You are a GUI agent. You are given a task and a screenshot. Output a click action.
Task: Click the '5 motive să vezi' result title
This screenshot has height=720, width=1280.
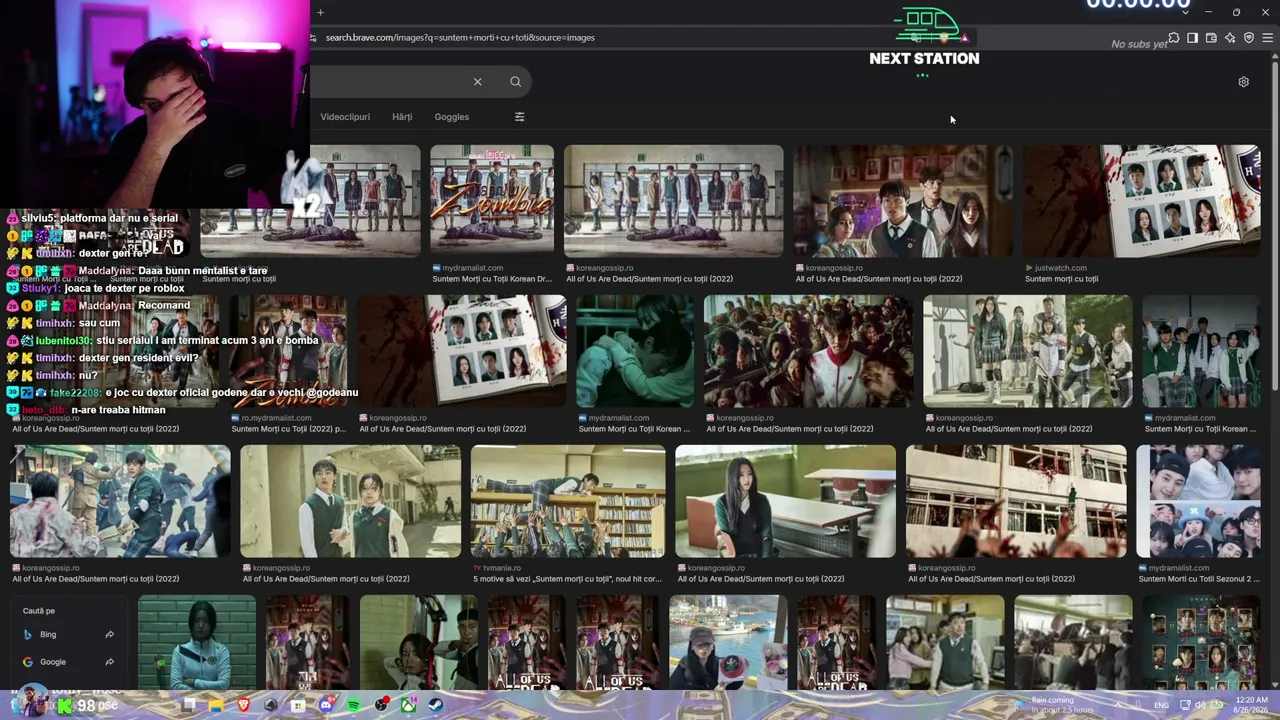(567, 579)
